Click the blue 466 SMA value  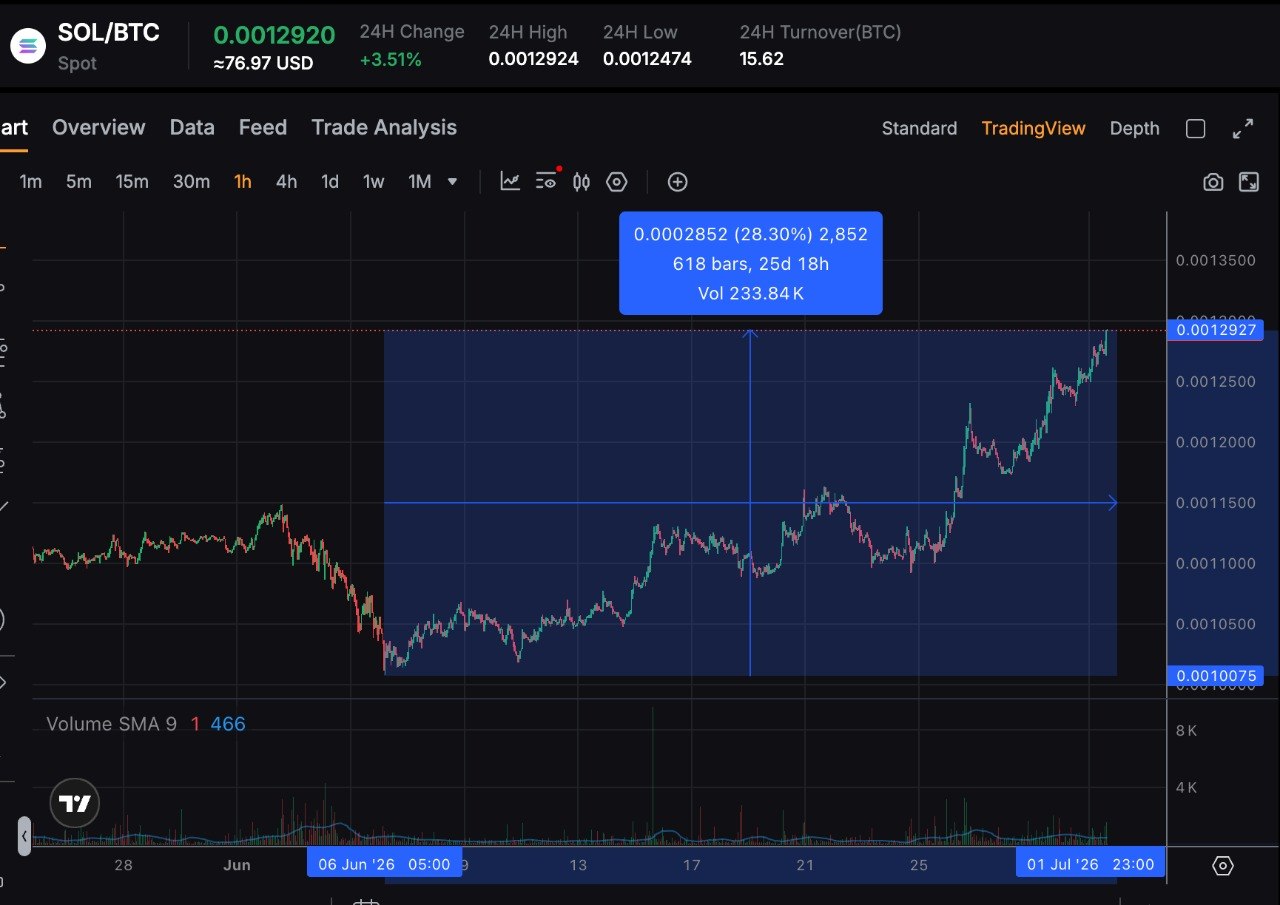(x=228, y=723)
